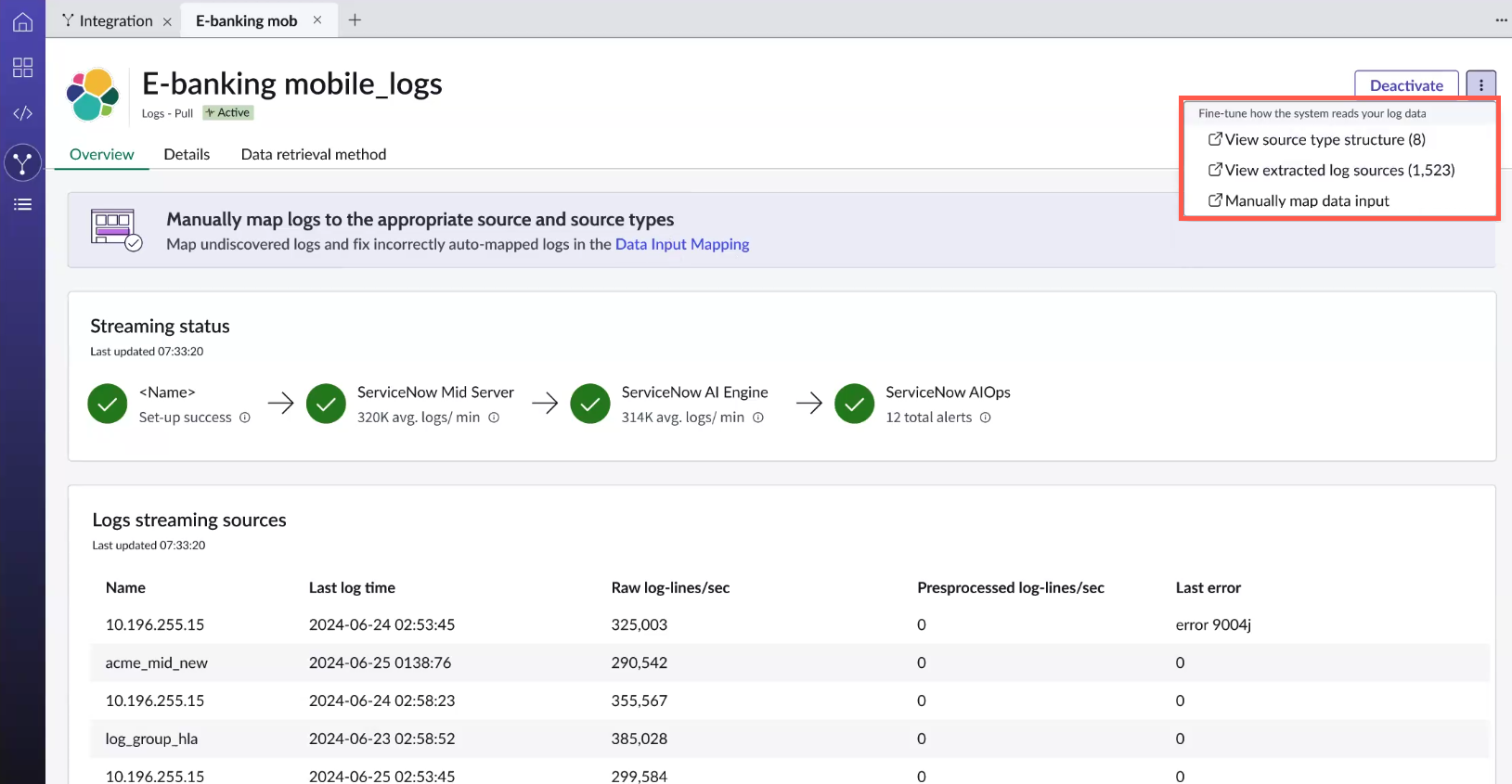Click info icon next to 320K avg. logs/min
1512x784 pixels.
click(x=494, y=418)
